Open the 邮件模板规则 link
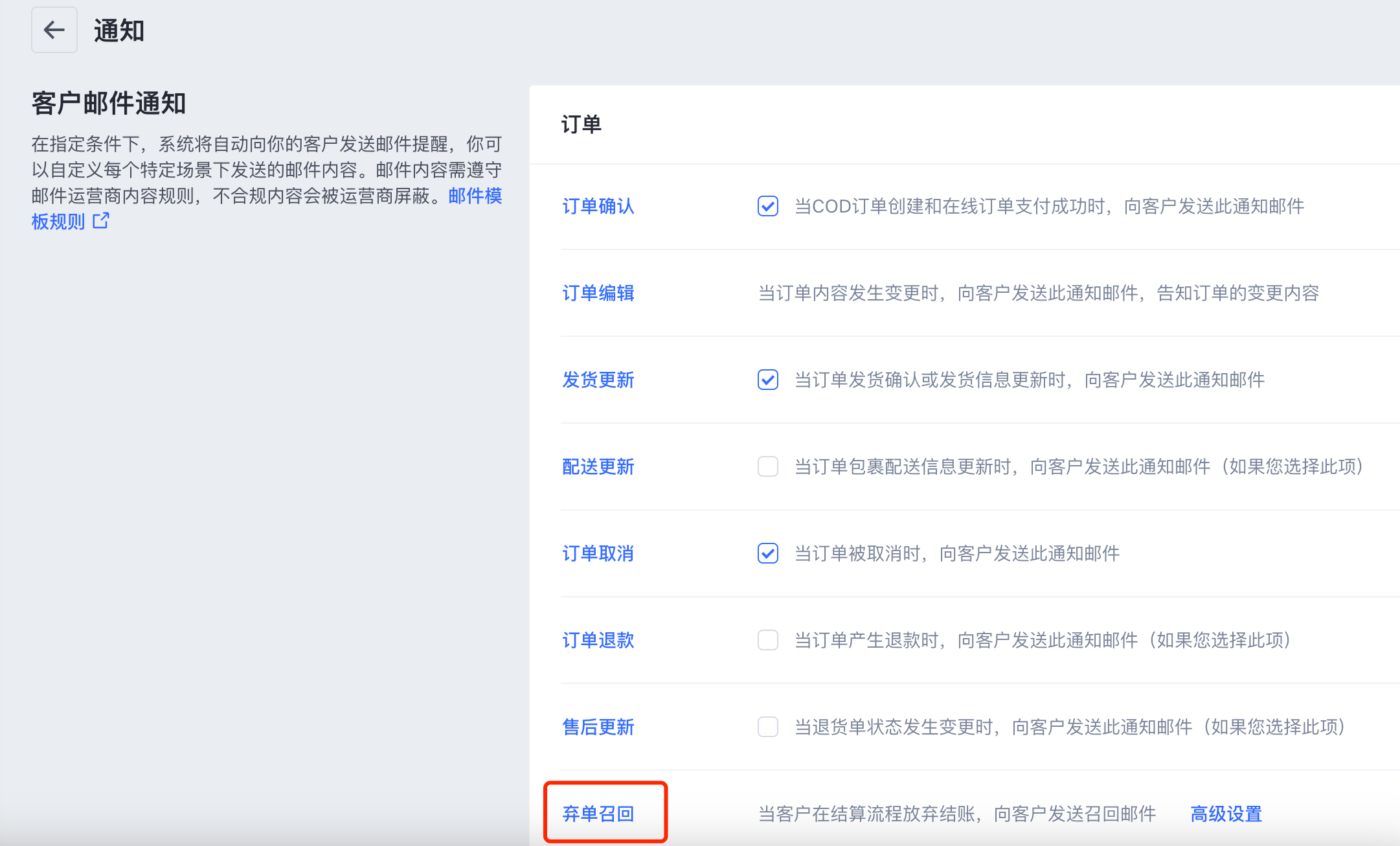Viewport: 1400px width, 846px height. pyautogui.click(x=475, y=196)
